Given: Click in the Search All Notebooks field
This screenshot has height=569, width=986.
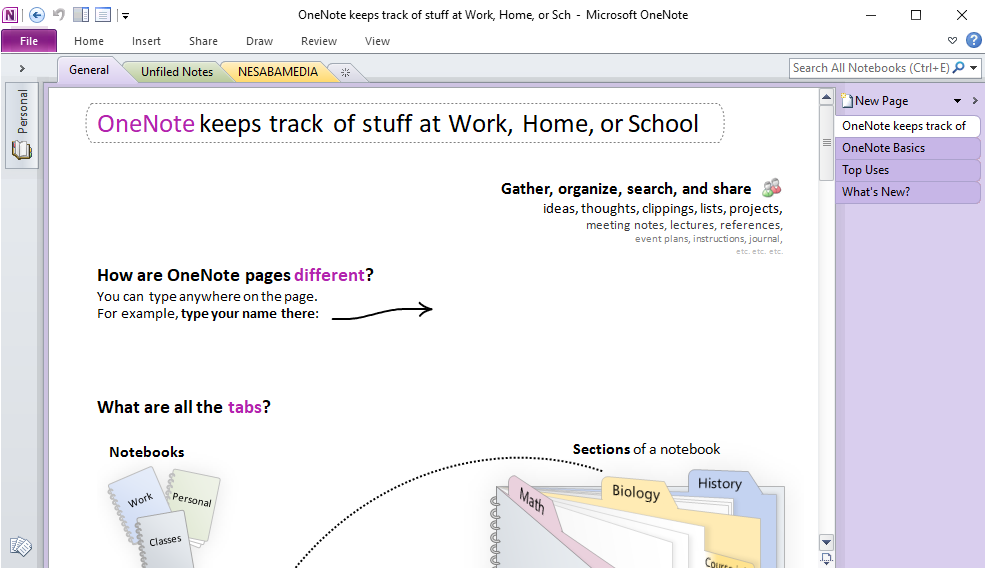Looking at the screenshot, I should (x=868, y=68).
